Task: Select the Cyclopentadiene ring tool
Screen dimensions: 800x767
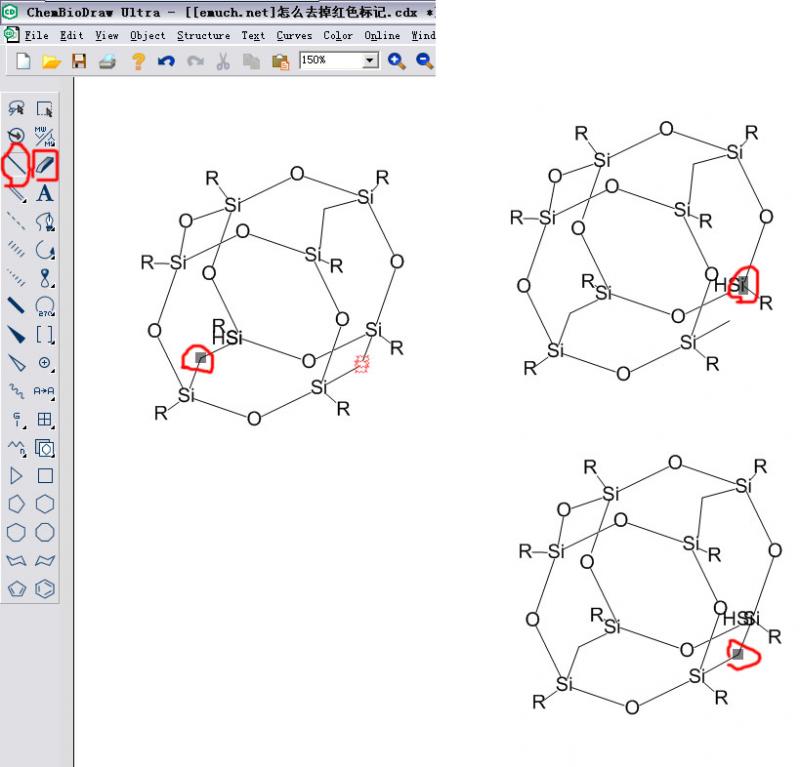Action: (17, 589)
